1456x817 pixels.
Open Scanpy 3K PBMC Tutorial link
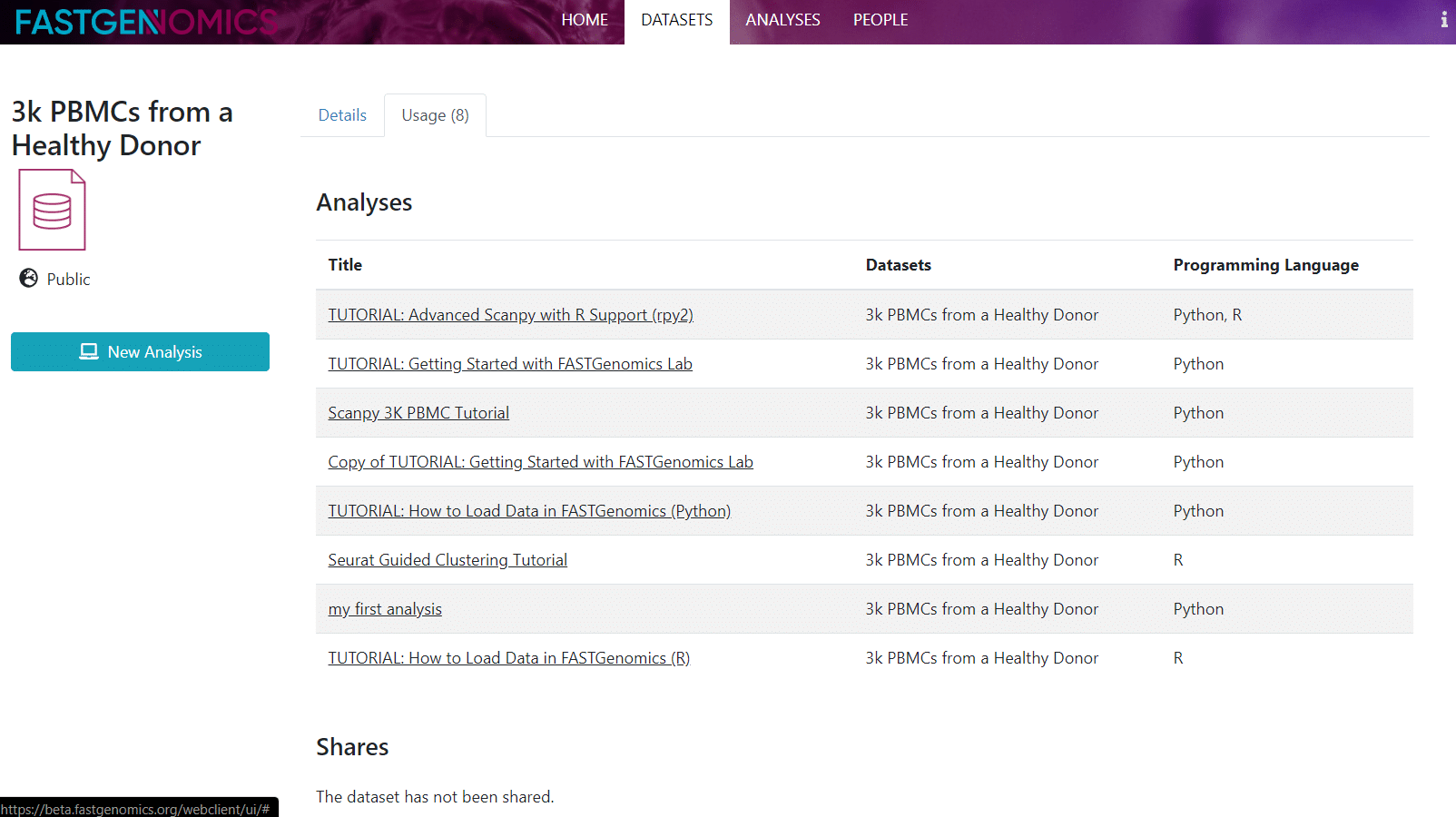pos(418,413)
